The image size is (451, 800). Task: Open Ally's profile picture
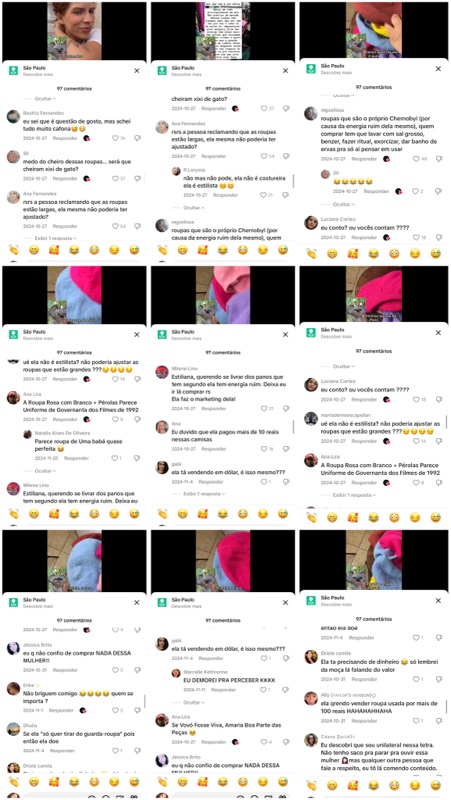coord(311,698)
